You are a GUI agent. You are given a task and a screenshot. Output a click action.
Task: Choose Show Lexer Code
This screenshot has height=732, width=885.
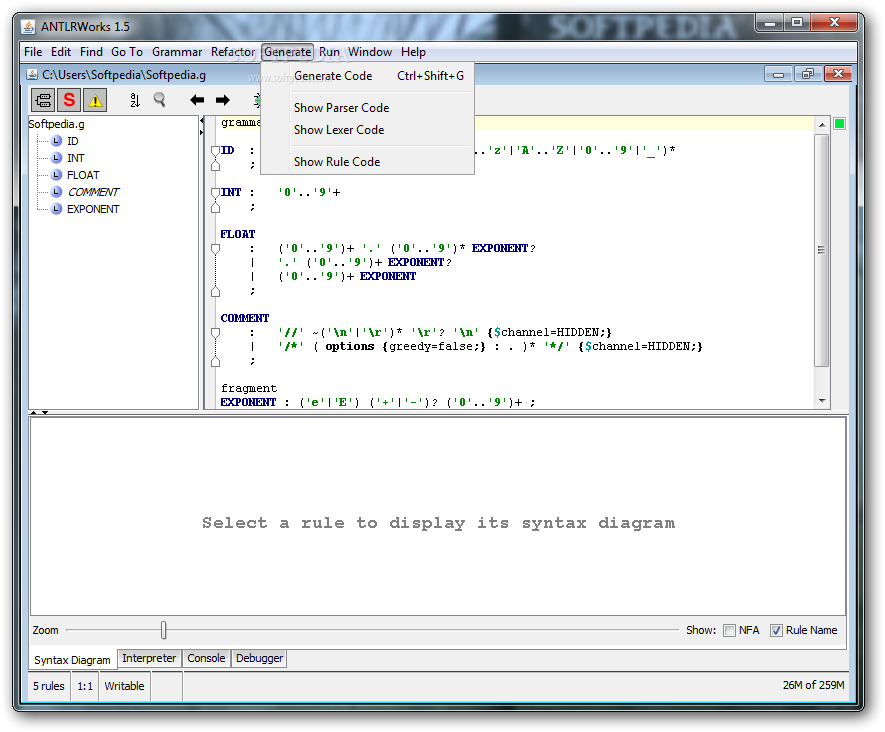coord(367,130)
